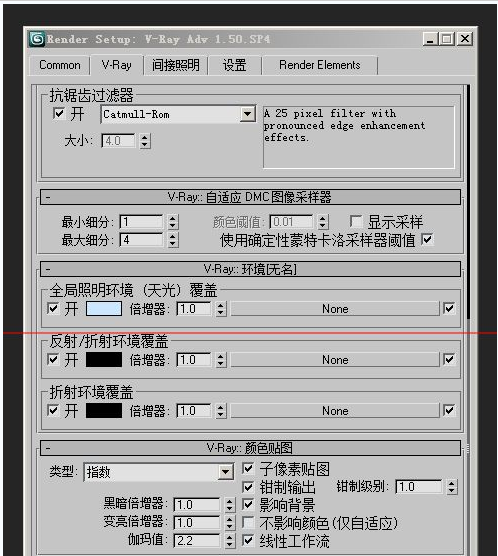
Task: Toggle 使用确定性蒙特卡洛采样器阈值 checkbox
Action: (427, 239)
